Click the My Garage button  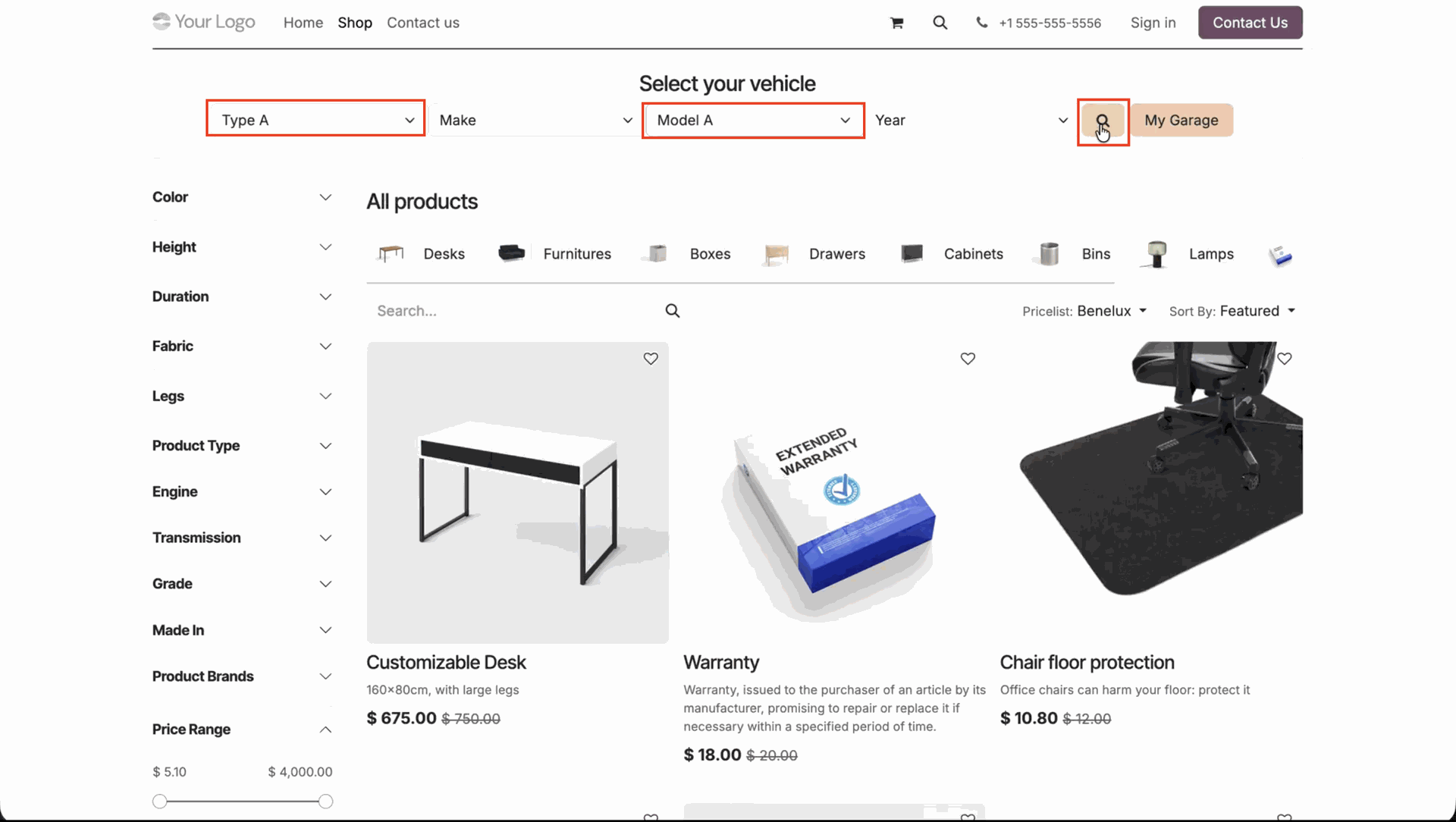(x=1181, y=121)
